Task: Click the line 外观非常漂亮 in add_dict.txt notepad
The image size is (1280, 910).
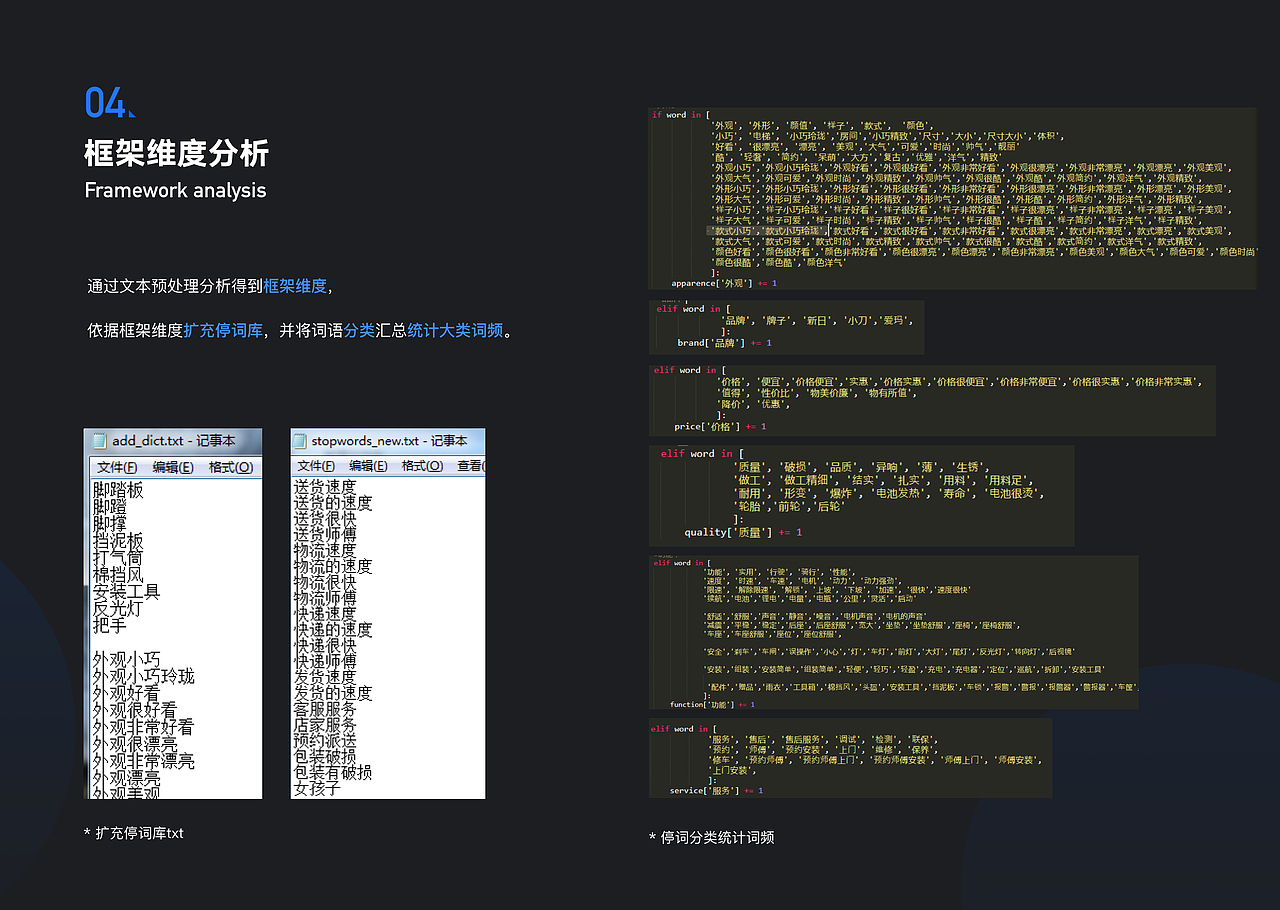Action: [x=143, y=762]
